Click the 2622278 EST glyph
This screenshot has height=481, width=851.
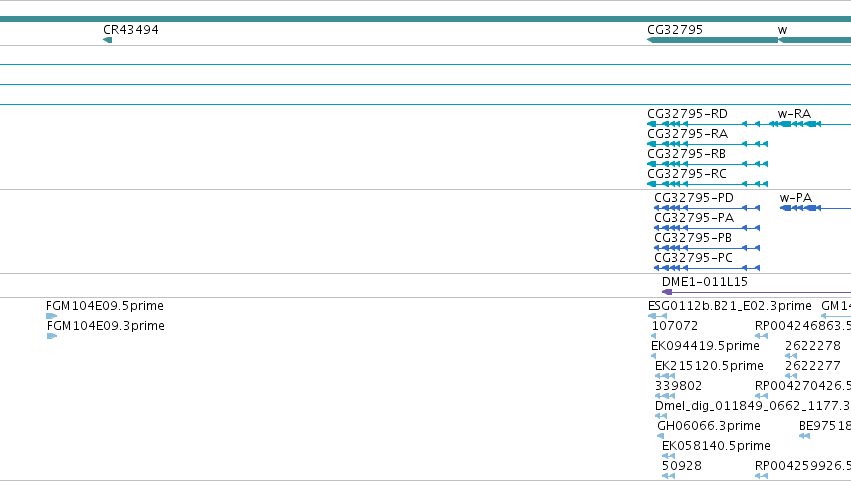(791, 356)
